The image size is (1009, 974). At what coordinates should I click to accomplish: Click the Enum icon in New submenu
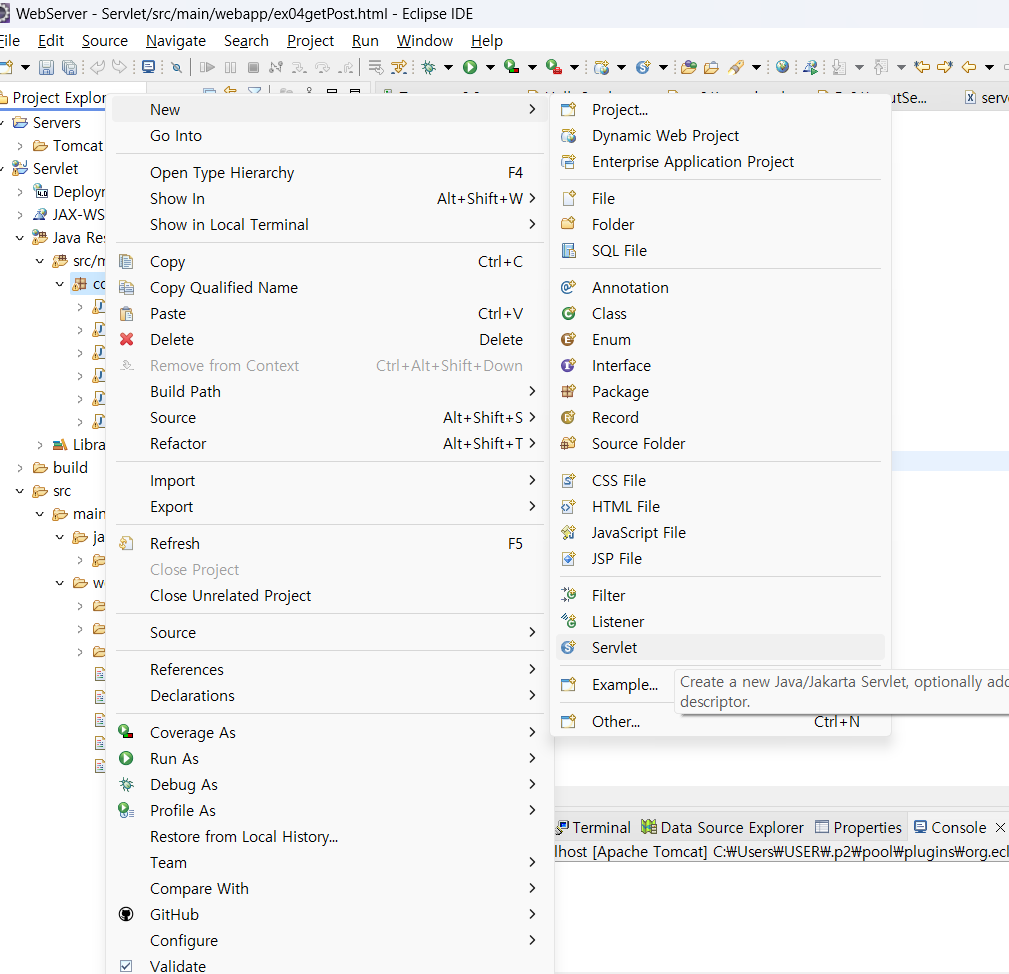(568, 339)
